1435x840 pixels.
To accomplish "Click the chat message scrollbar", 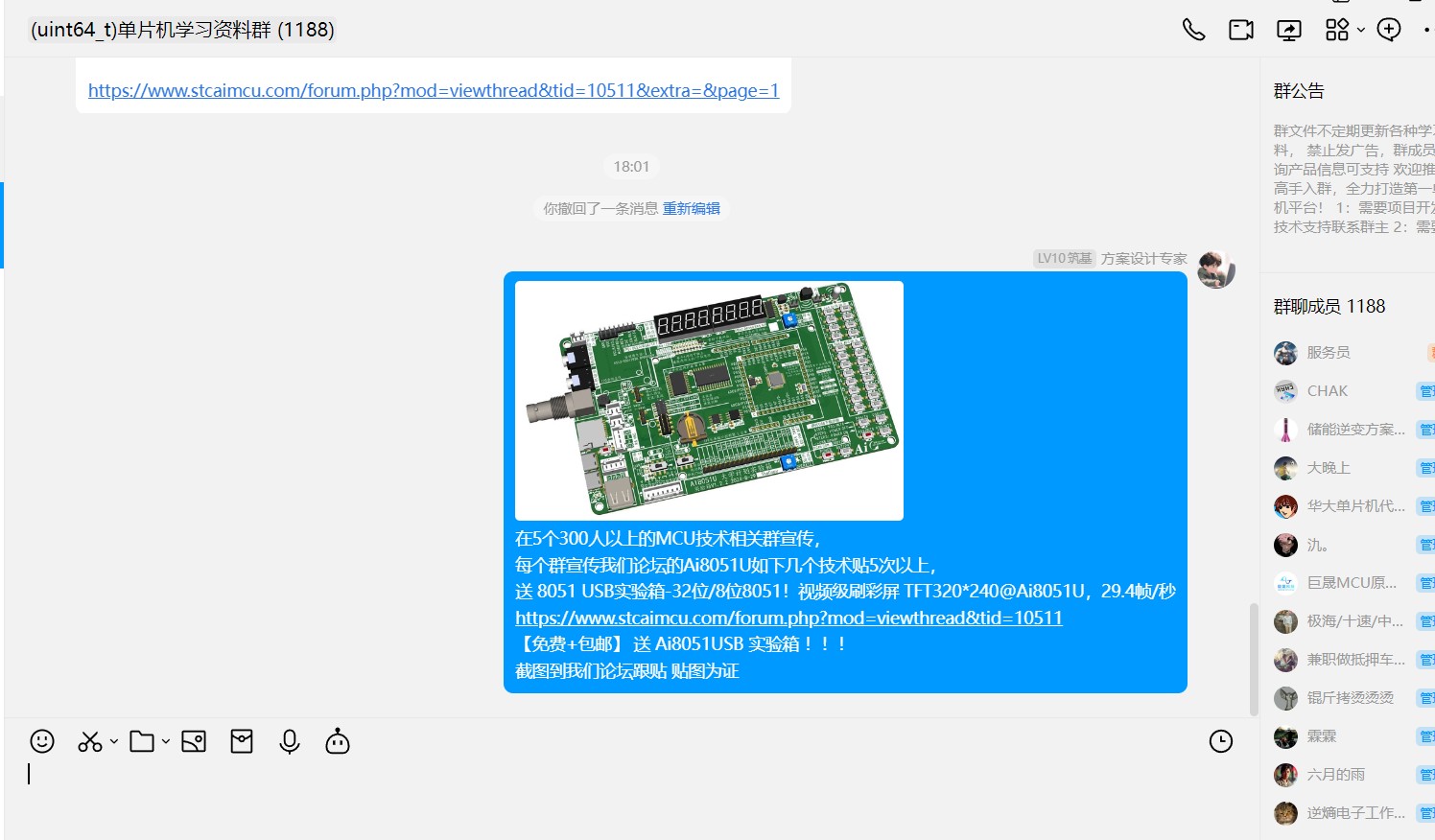I will (1254, 660).
